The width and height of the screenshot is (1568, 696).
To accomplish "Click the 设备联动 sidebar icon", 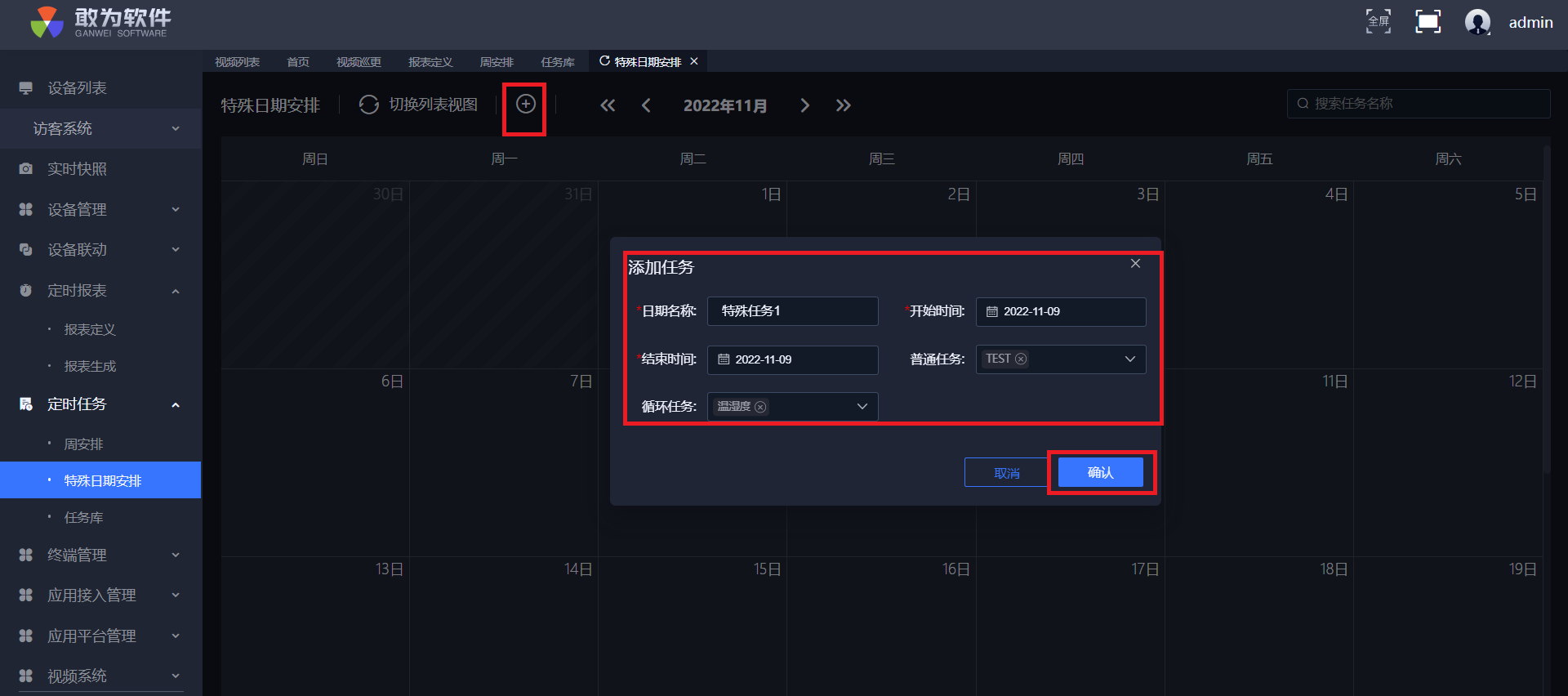I will [26, 250].
